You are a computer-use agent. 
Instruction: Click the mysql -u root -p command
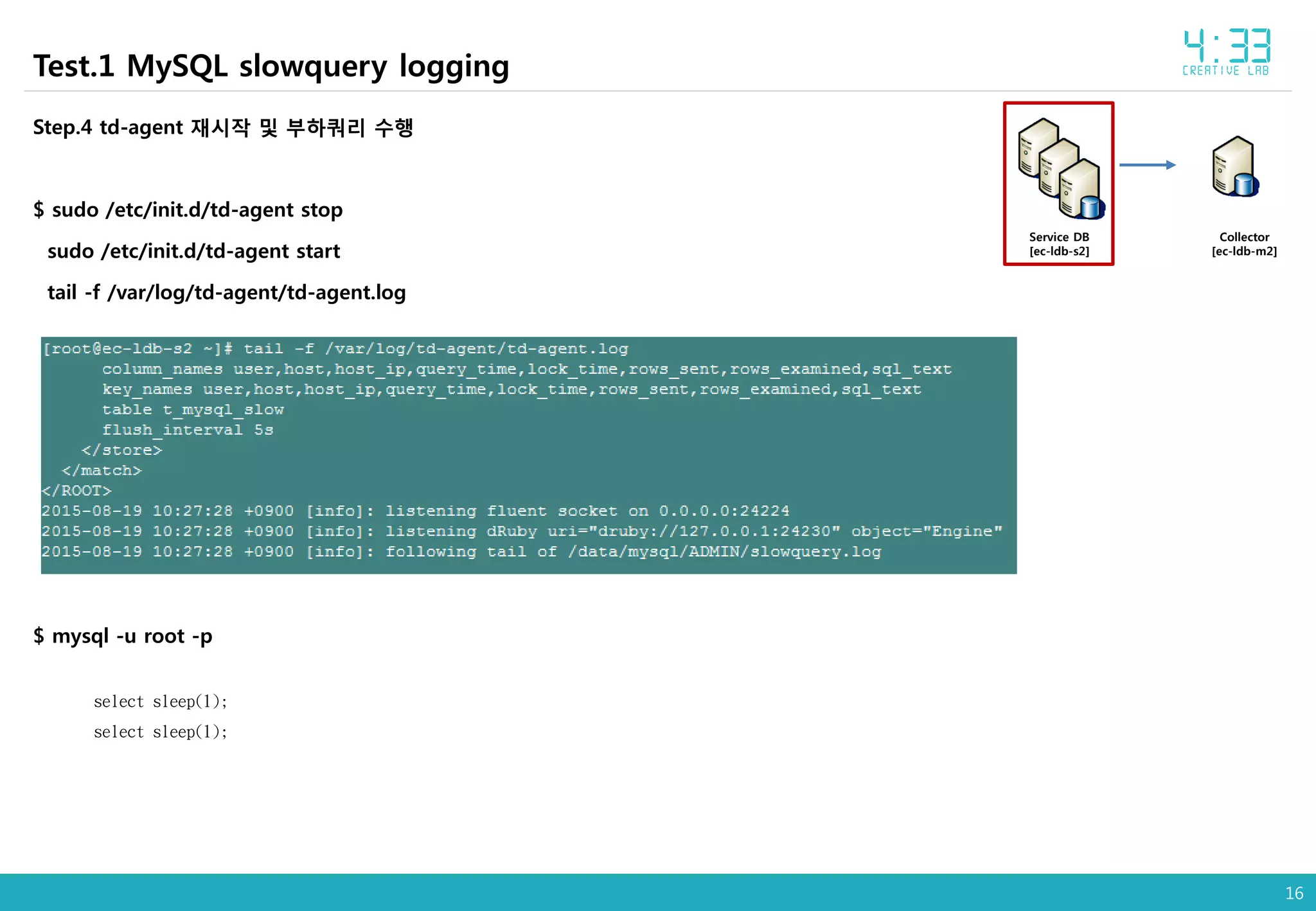coord(123,636)
